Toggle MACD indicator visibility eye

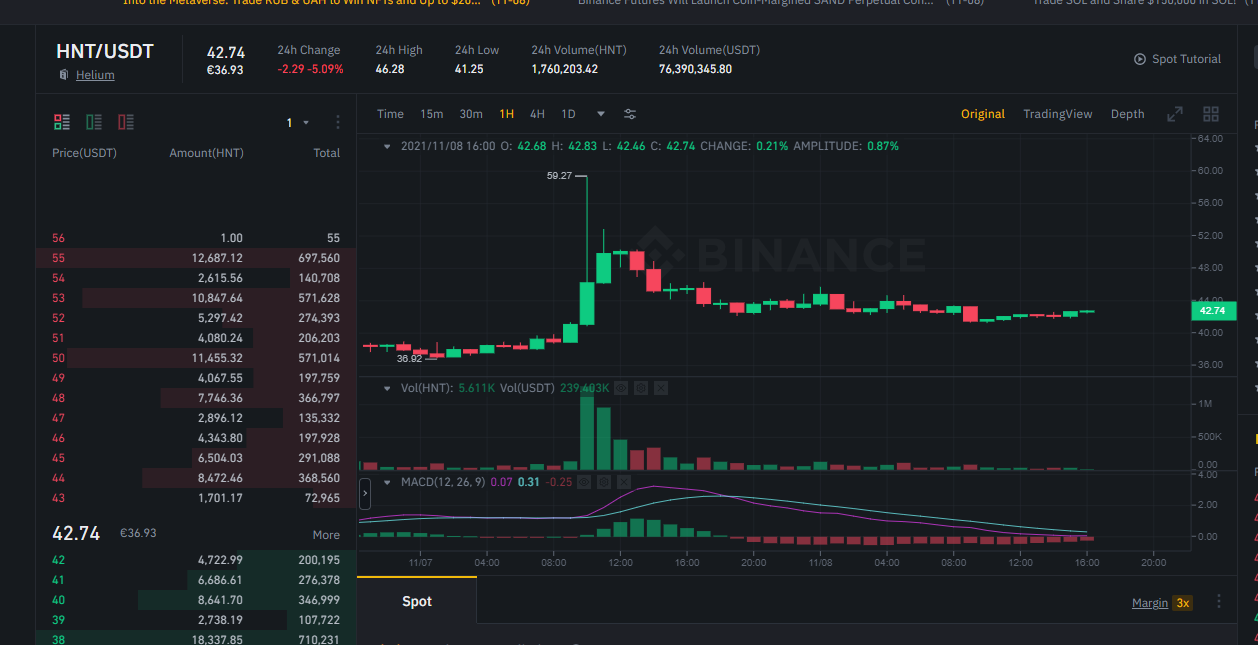[x=585, y=482]
